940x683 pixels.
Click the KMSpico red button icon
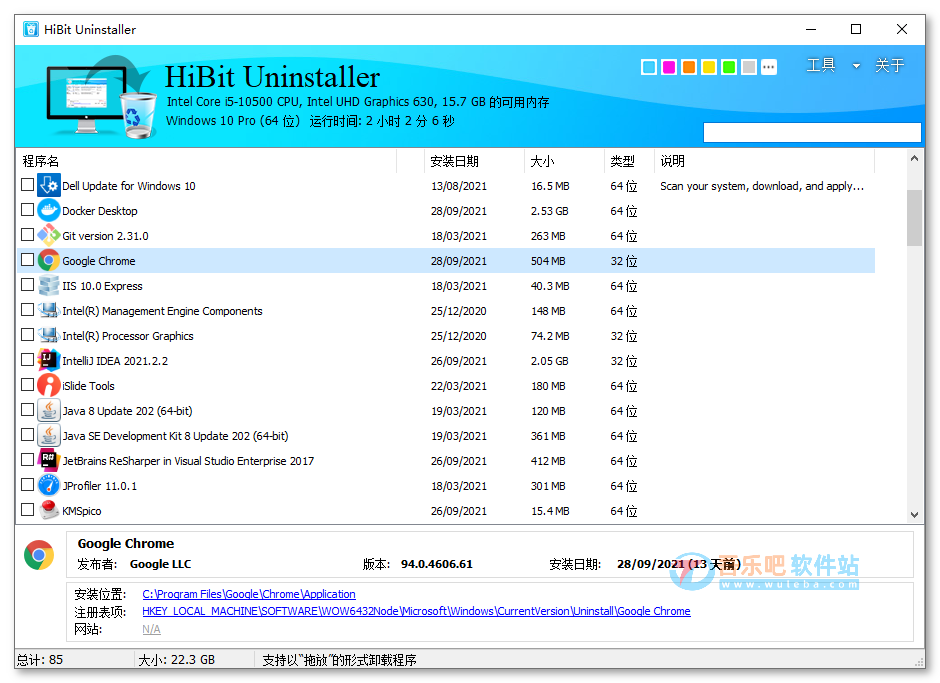click(x=49, y=510)
